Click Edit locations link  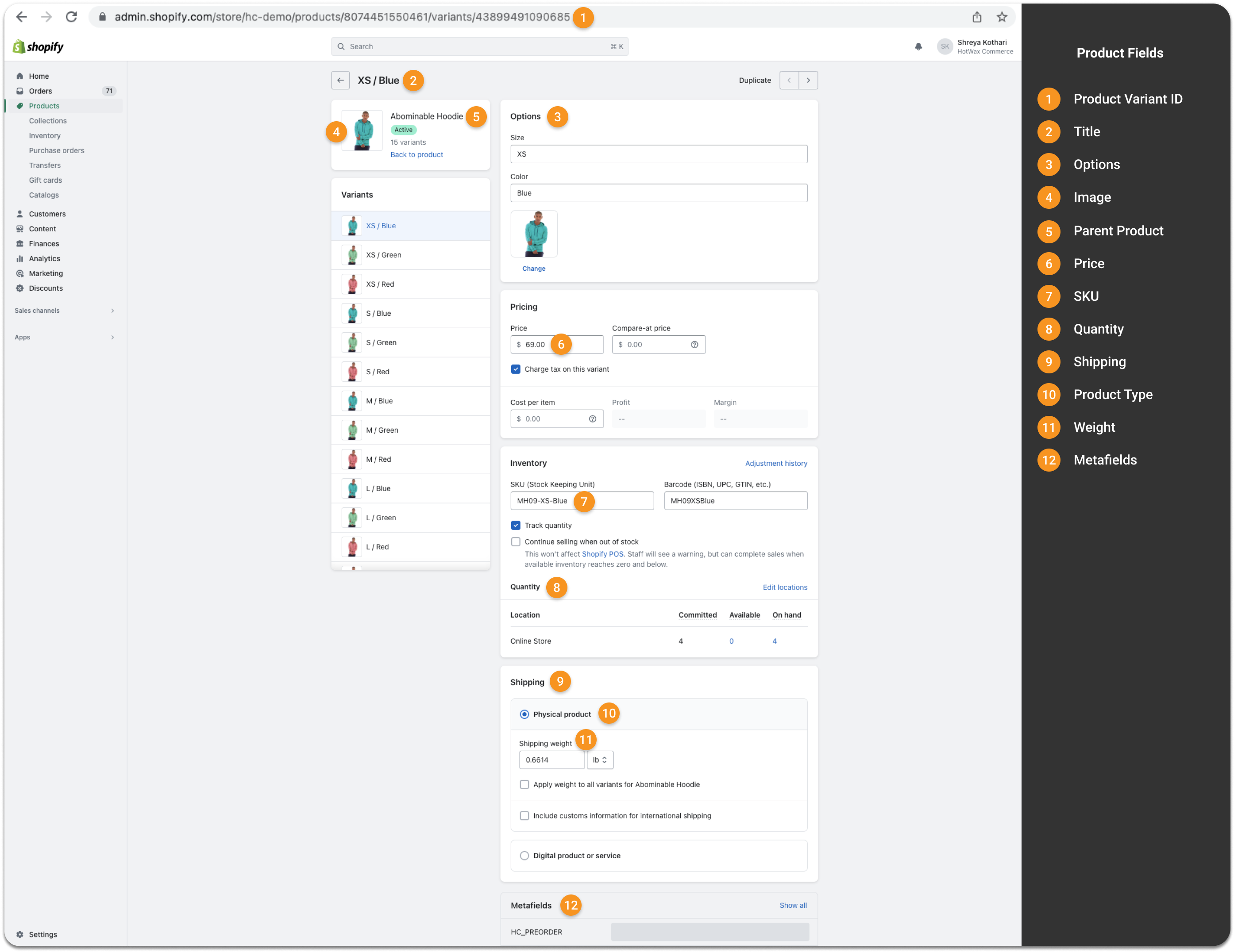[785, 587]
